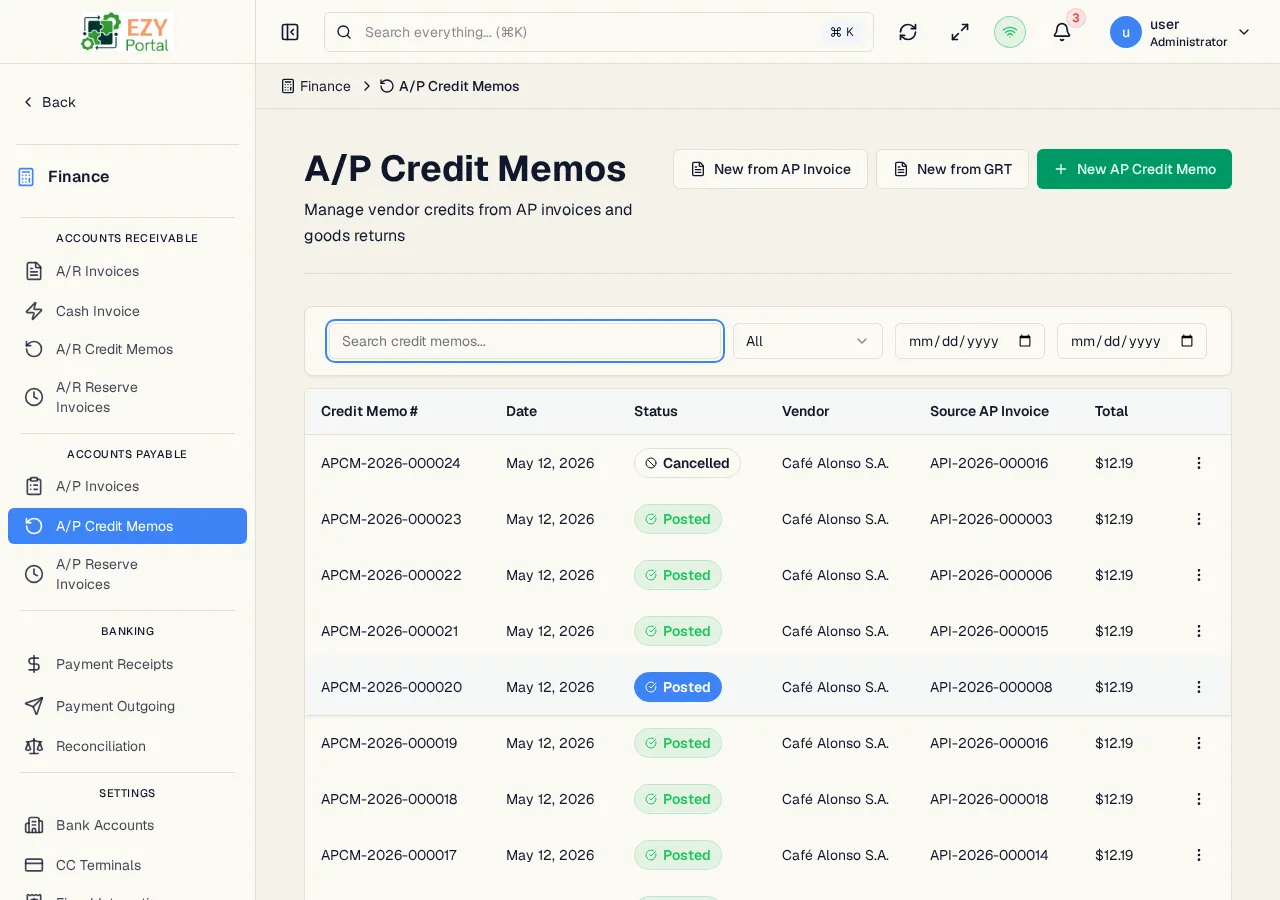1280x900 pixels.
Task: Open the calendar picker of the first date filter
Action: [x=1025, y=341]
